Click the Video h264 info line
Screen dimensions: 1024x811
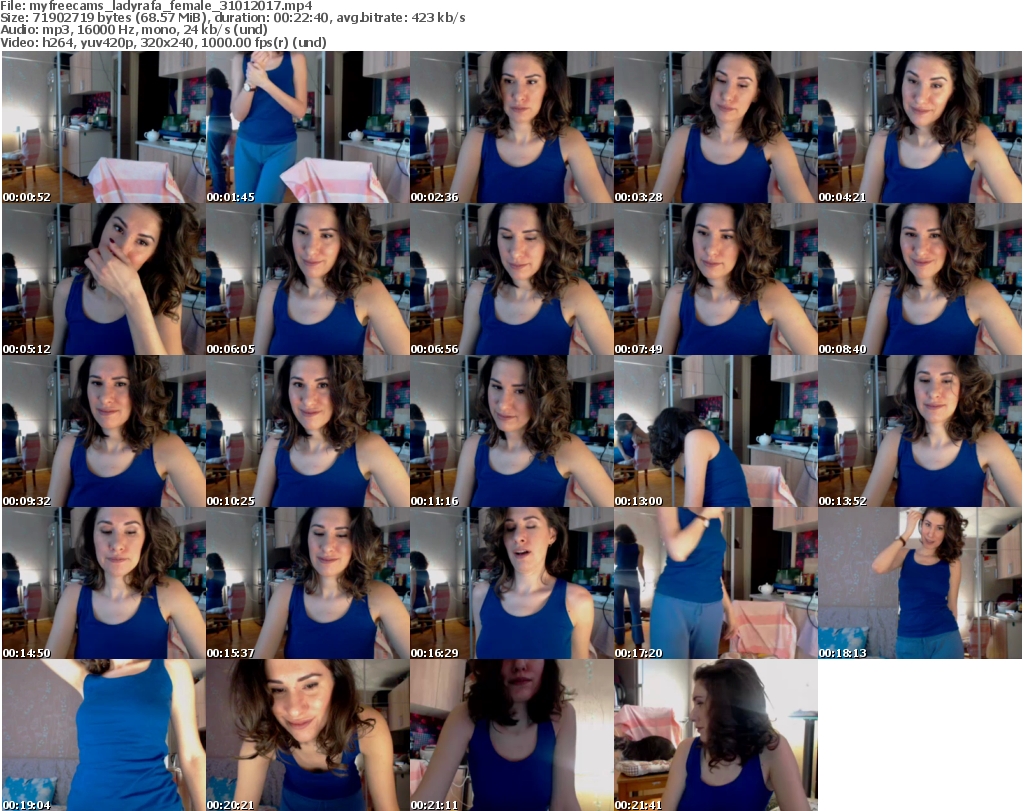pyautogui.click(x=163, y=43)
